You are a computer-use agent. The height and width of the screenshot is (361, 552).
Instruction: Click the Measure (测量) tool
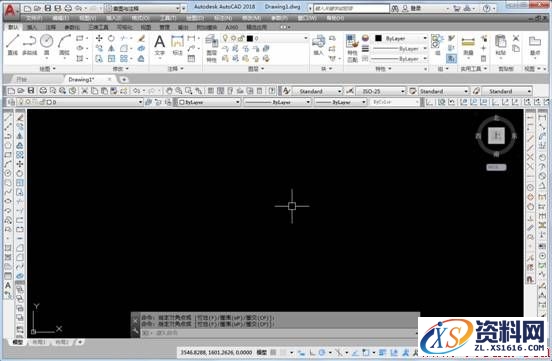[468, 45]
